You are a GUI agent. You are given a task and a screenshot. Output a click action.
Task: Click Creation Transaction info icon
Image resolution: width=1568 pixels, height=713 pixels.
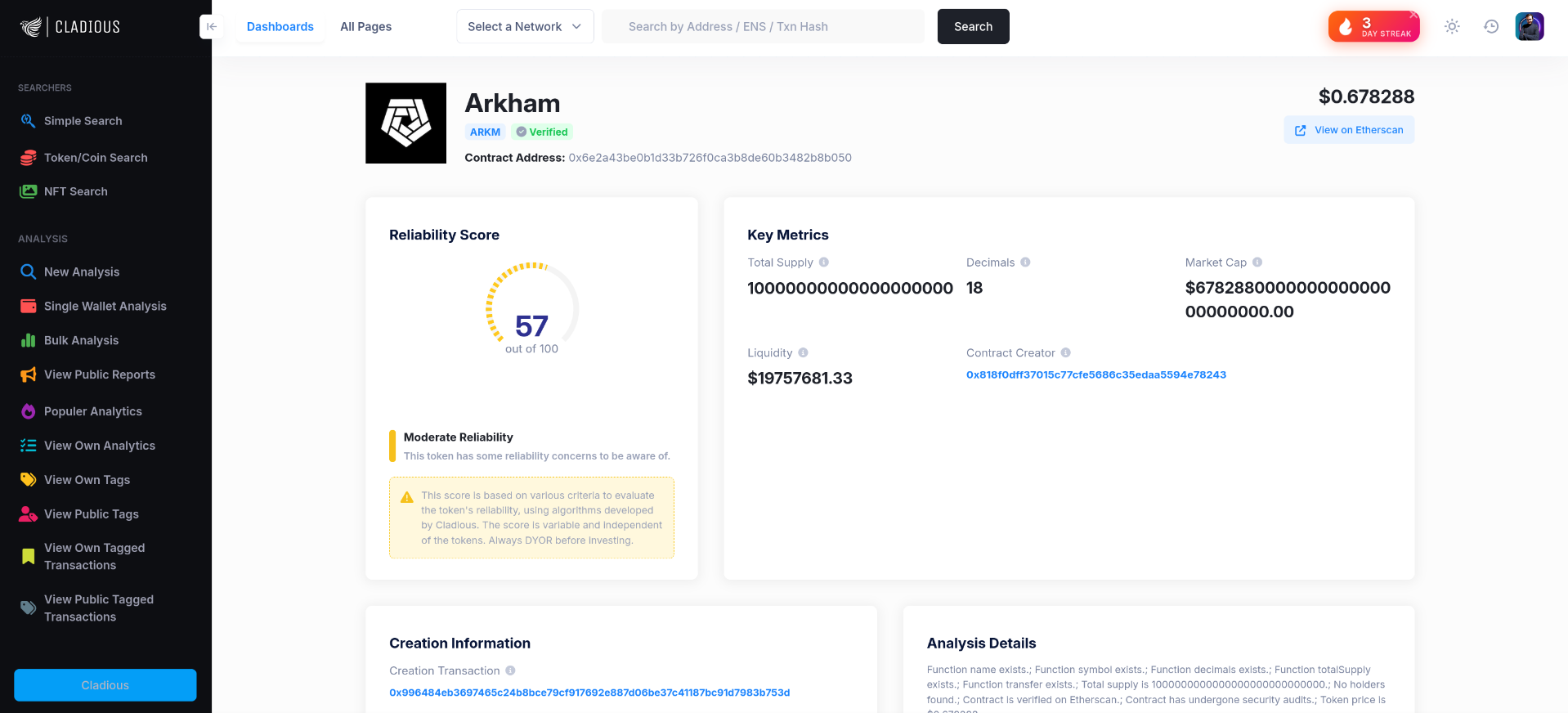pos(510,670)
